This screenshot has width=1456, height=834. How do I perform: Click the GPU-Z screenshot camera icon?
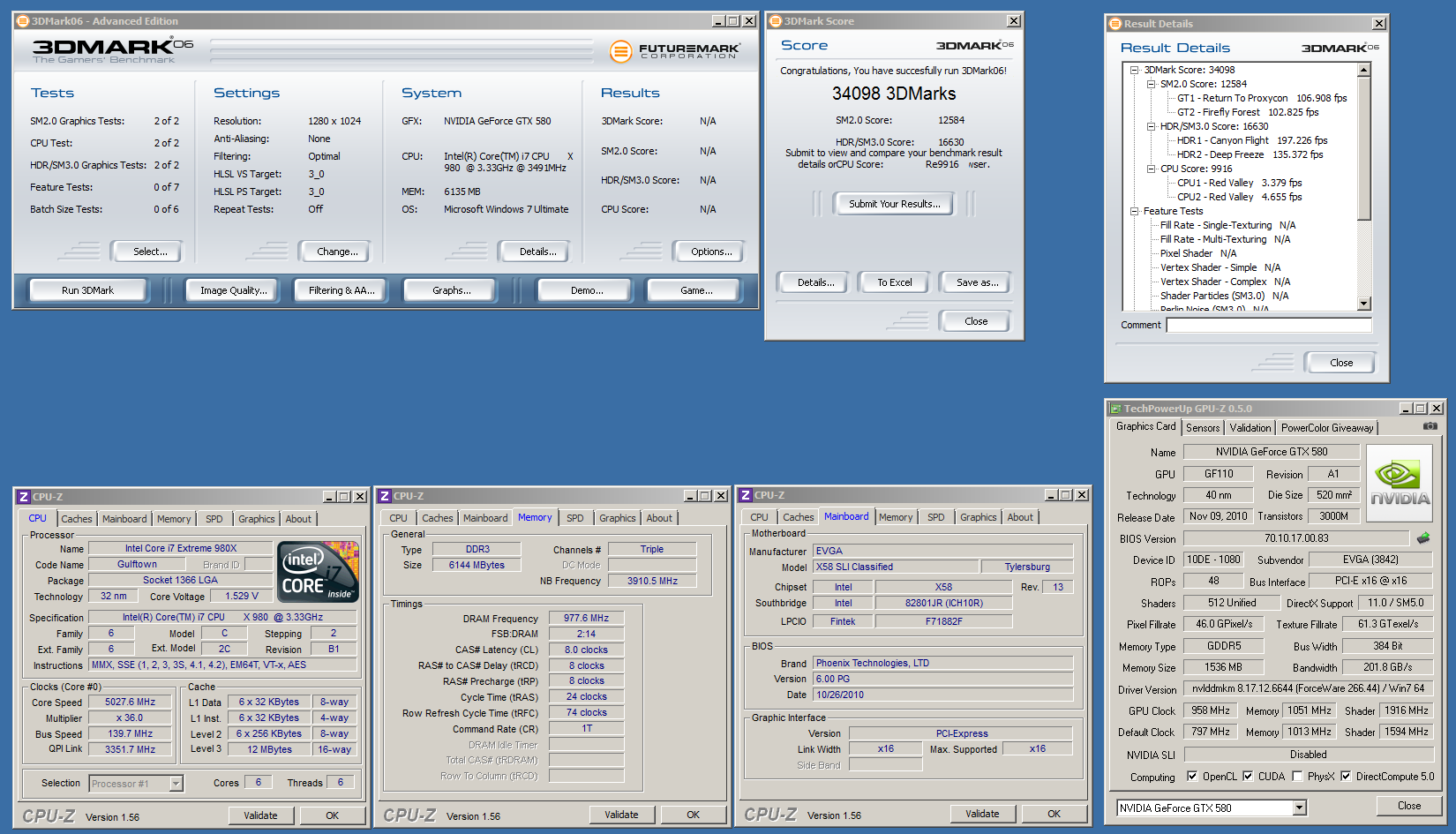(1430, 426)
